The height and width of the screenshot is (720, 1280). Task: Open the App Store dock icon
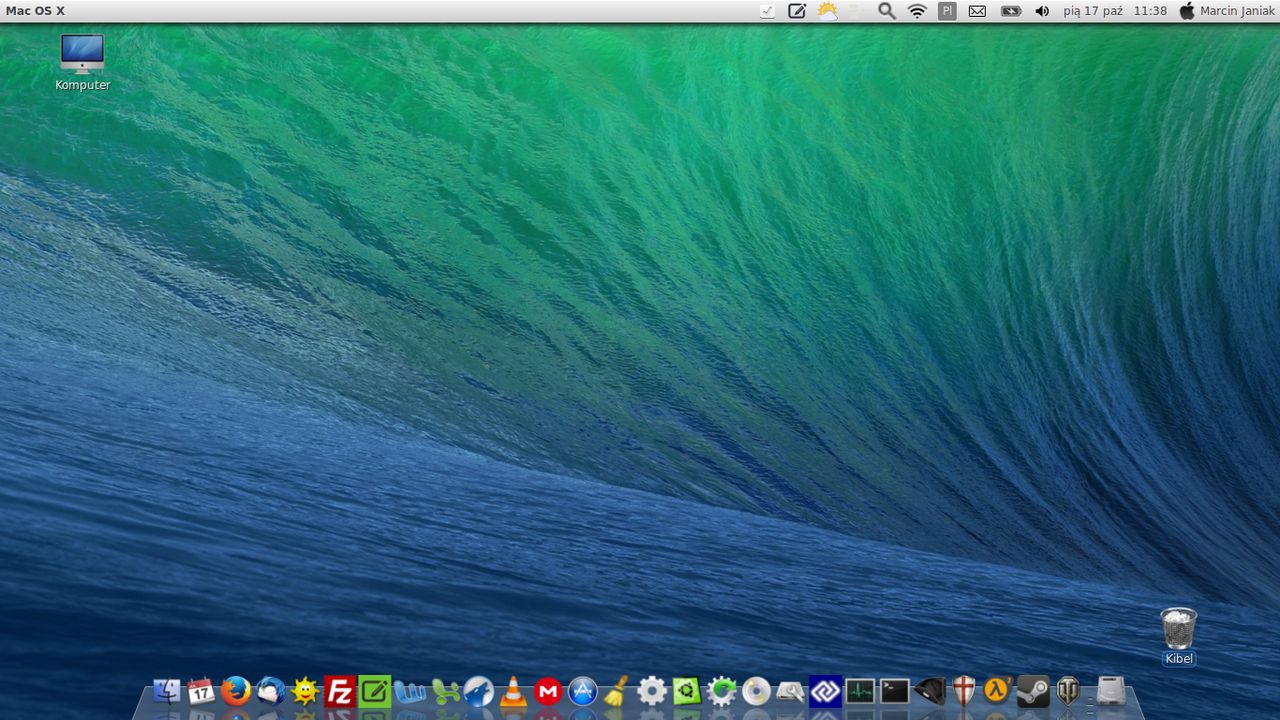click(x=583, y=691)
